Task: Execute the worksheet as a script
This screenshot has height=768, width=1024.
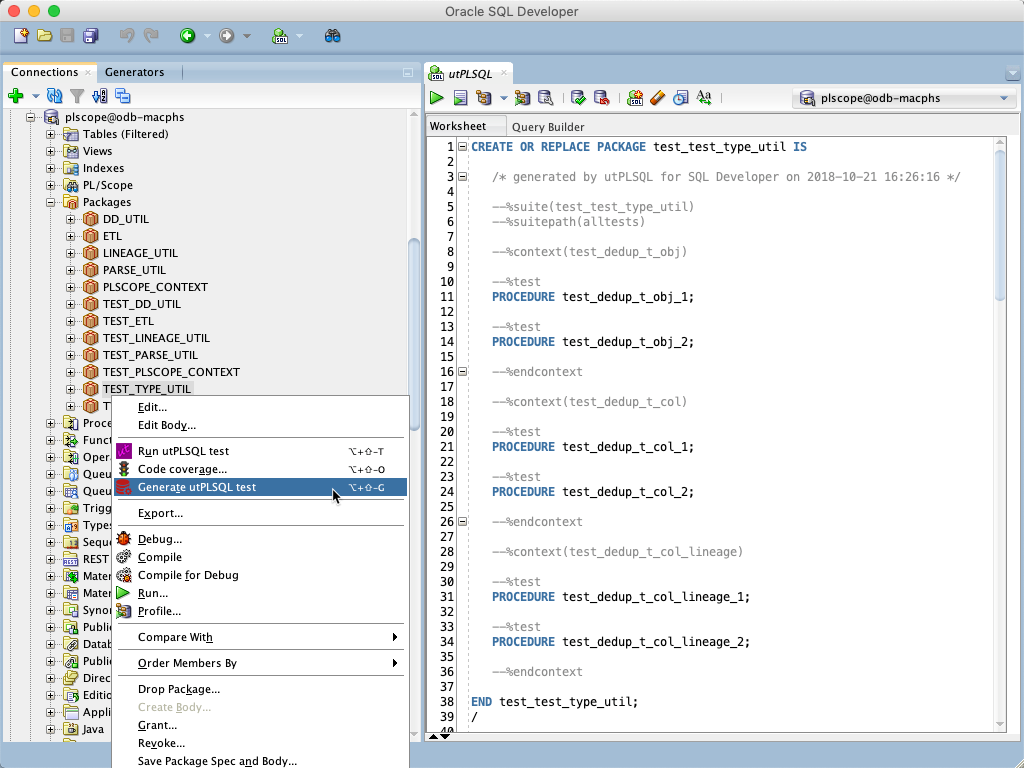Action: pos(461,97)
